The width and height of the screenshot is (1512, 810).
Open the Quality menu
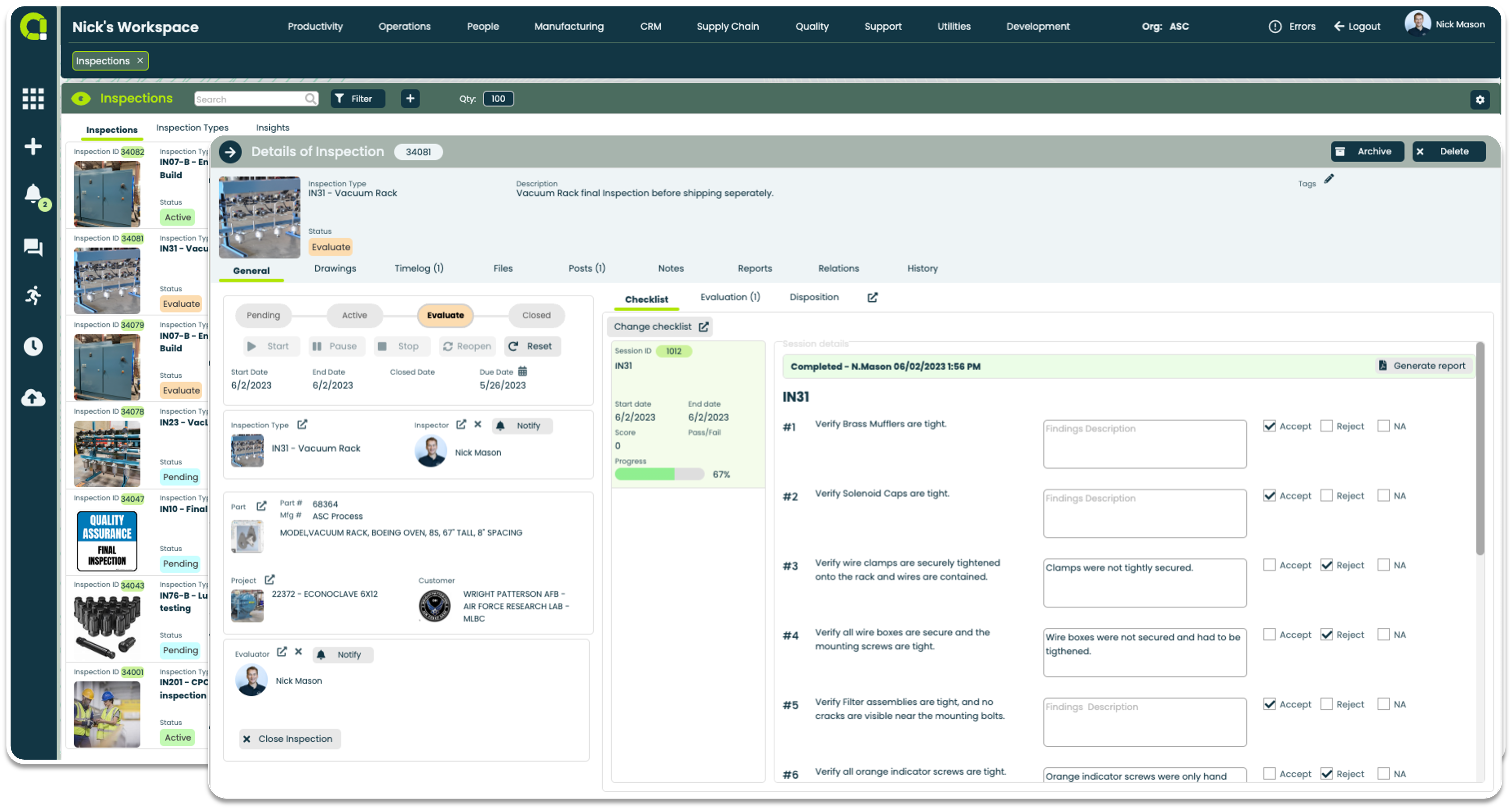coord(812,27)
